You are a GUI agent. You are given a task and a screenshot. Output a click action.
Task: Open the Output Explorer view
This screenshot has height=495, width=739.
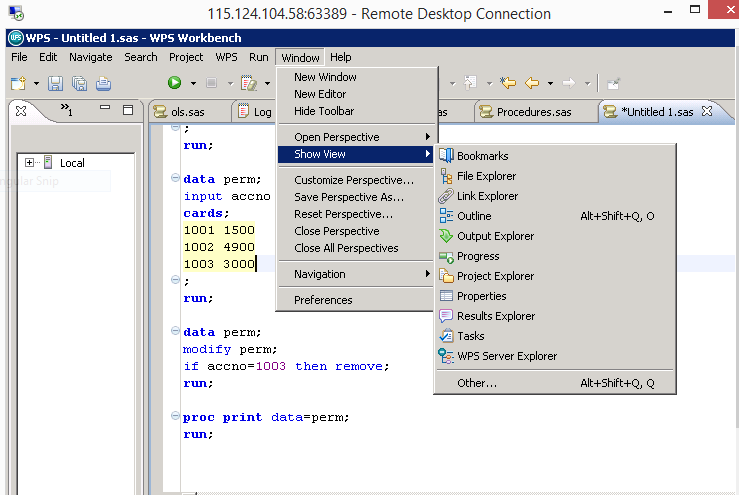click(495, 236)
